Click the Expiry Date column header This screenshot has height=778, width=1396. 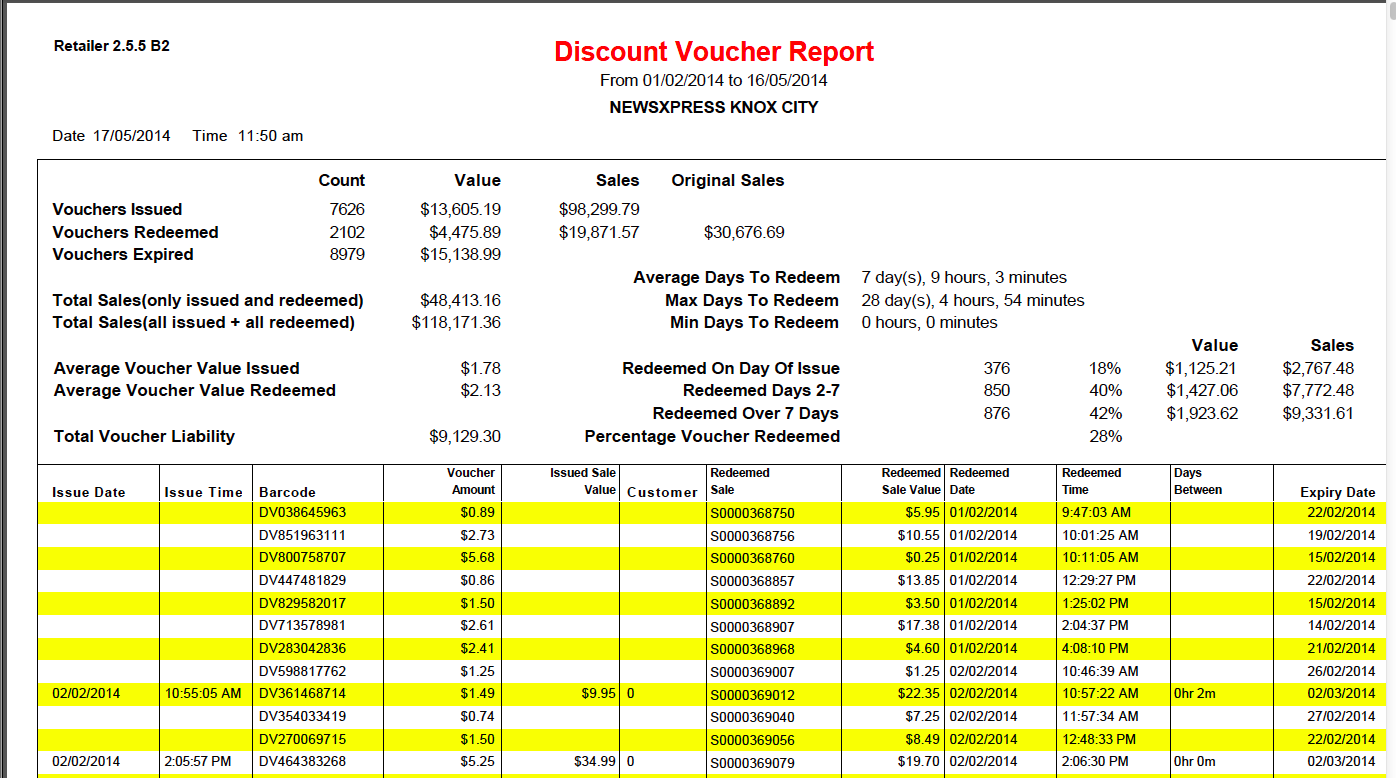1337,492
